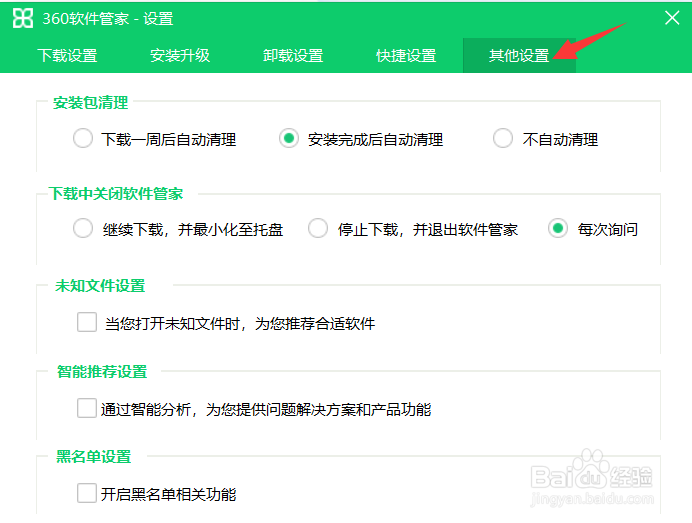Choose 安装完成后自动清理 radio button
This screenshot has height=523, width=692.
tap(289, 138)
